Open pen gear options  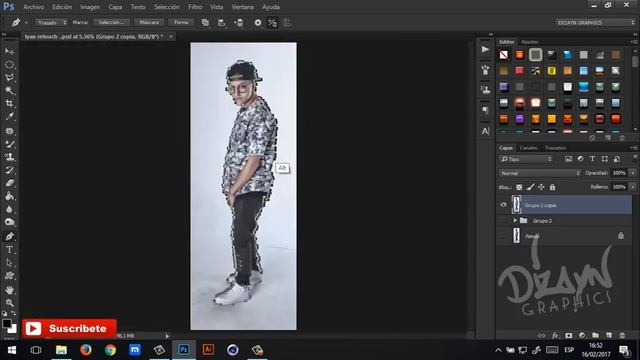coord(258,23)
